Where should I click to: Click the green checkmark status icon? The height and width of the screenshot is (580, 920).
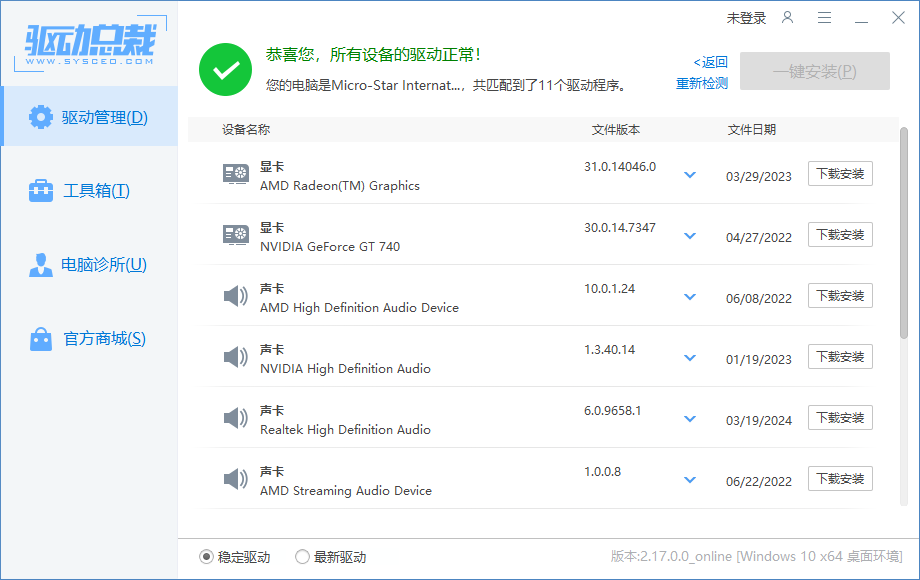point(225,69)
